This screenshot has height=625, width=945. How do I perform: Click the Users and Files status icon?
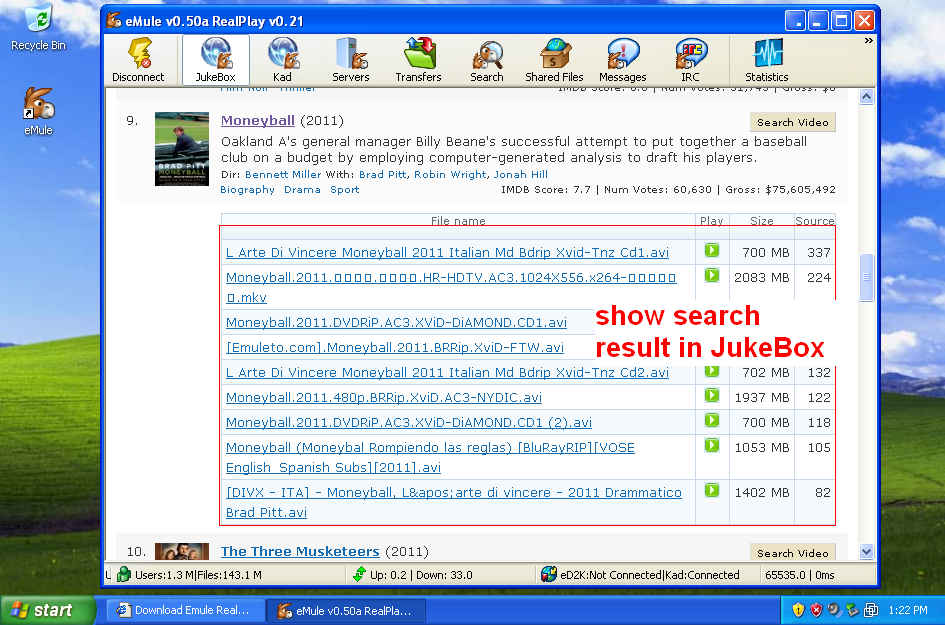tap(124, 574)
